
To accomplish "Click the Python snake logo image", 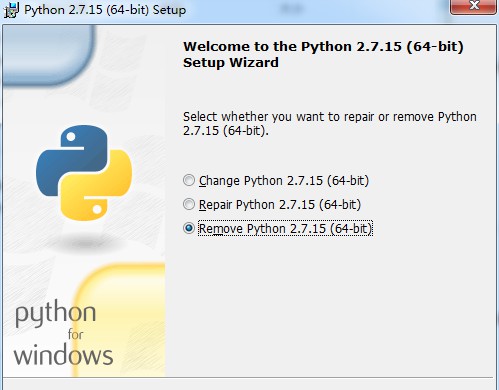I will coord(84,173).
